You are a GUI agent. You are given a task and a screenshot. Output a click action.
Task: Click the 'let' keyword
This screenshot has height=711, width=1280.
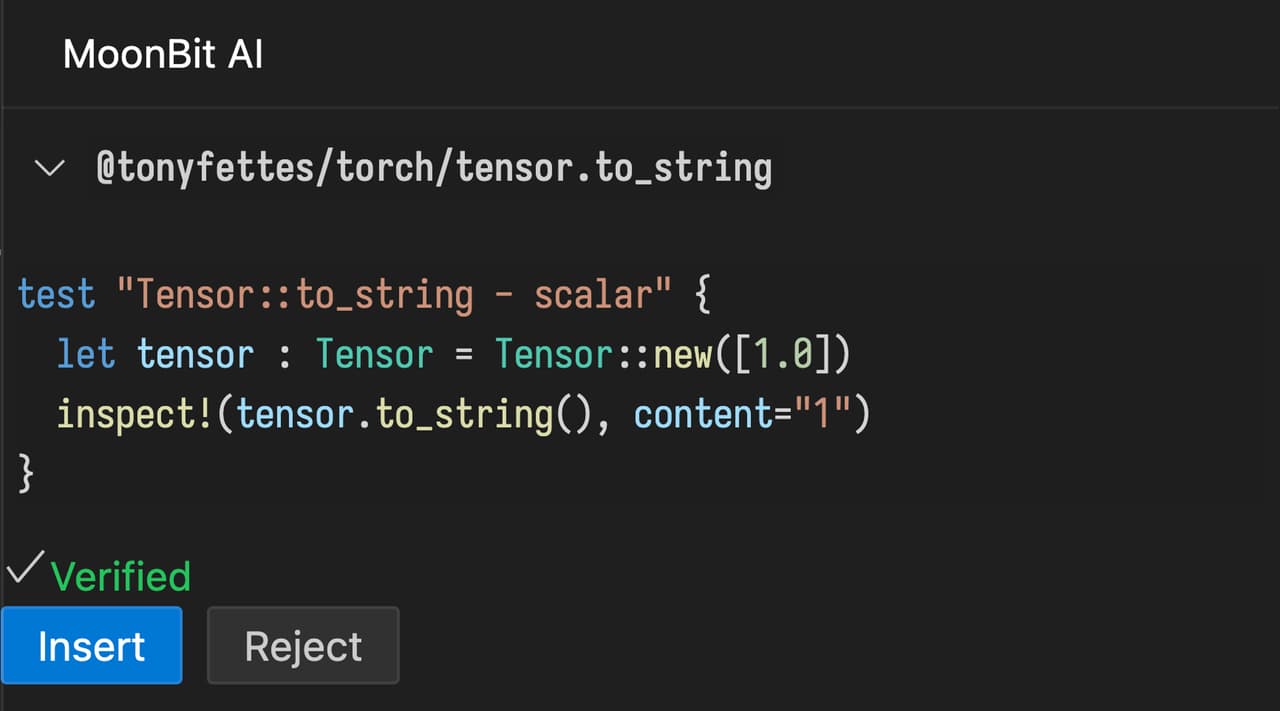[x=86, y=354]
